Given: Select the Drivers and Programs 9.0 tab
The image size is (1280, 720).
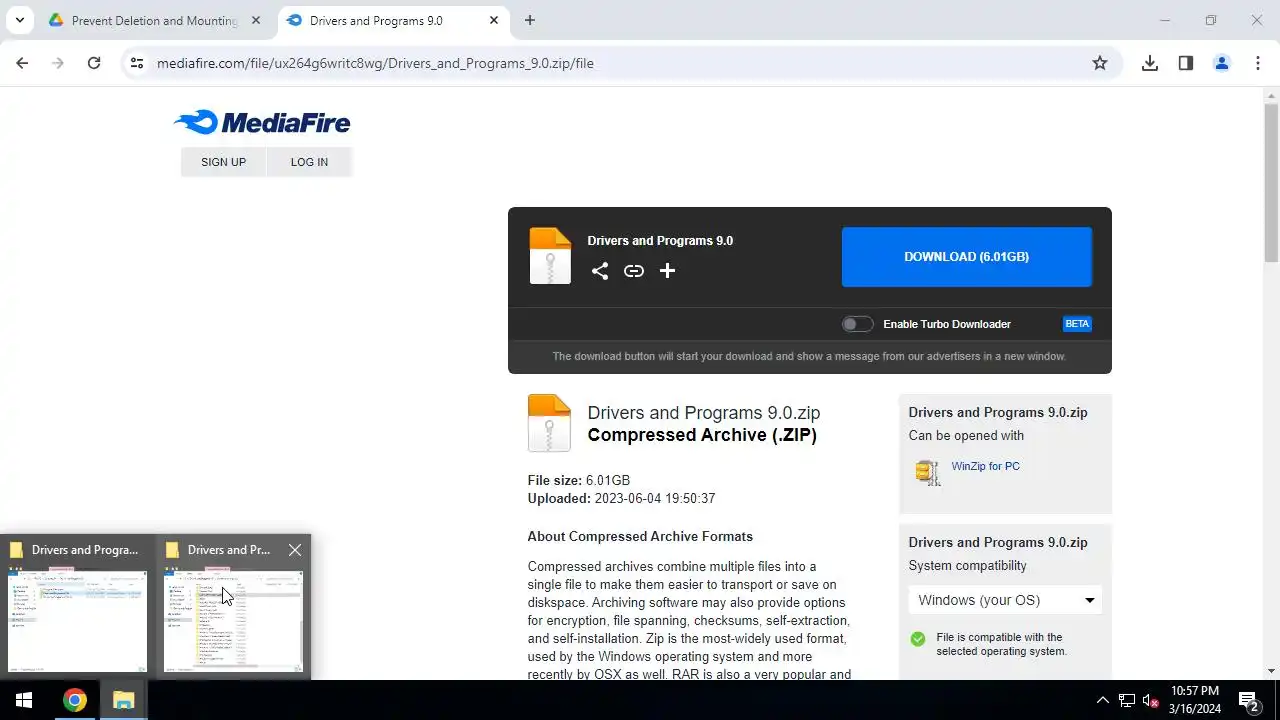Looking at the screenshot, I should click(x=376, y=20).
